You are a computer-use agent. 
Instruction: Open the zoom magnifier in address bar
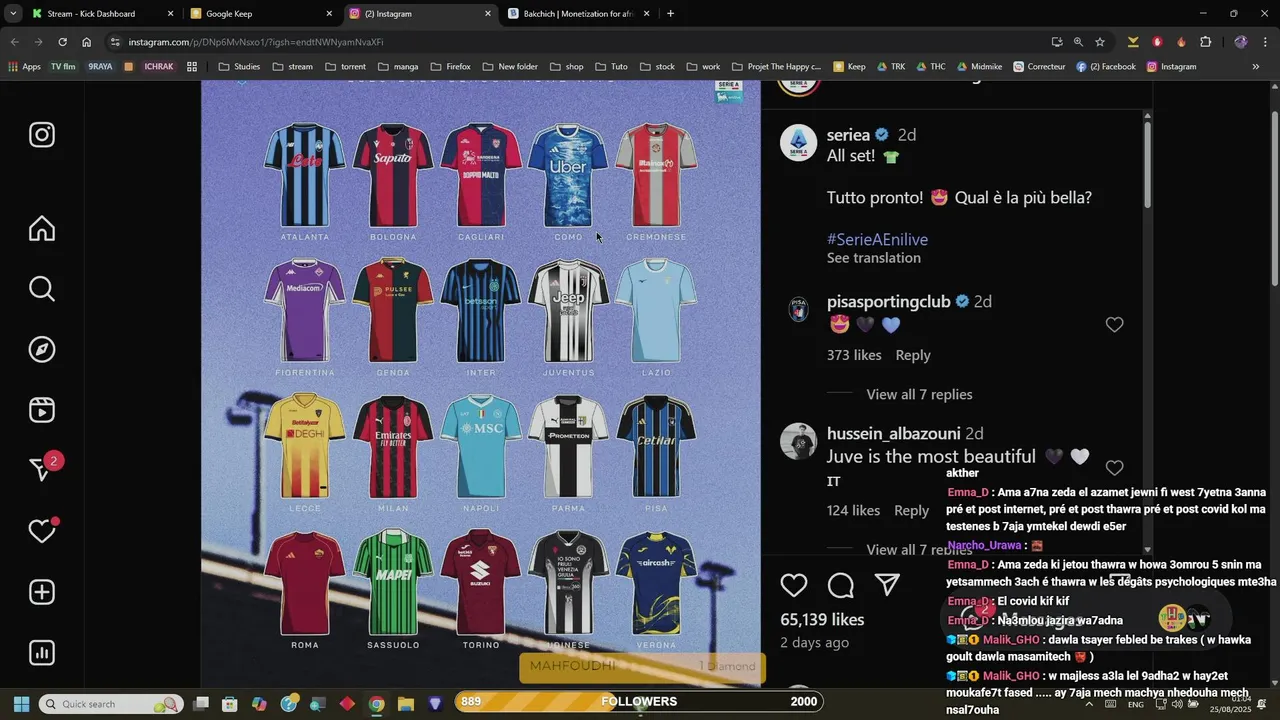pyautogui.click(x=1078, y=42)
